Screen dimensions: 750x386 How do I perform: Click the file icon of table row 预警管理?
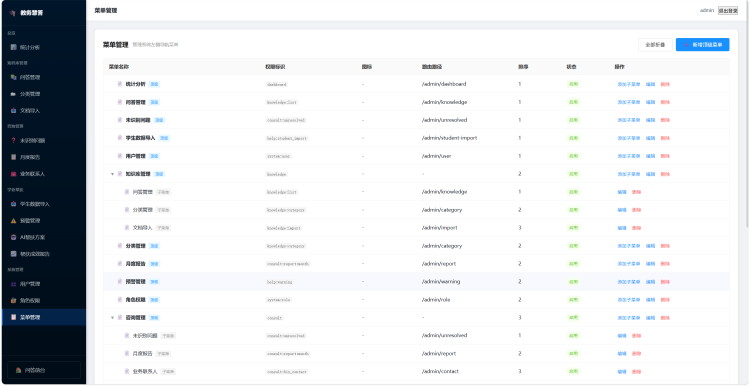pos(120,282)
